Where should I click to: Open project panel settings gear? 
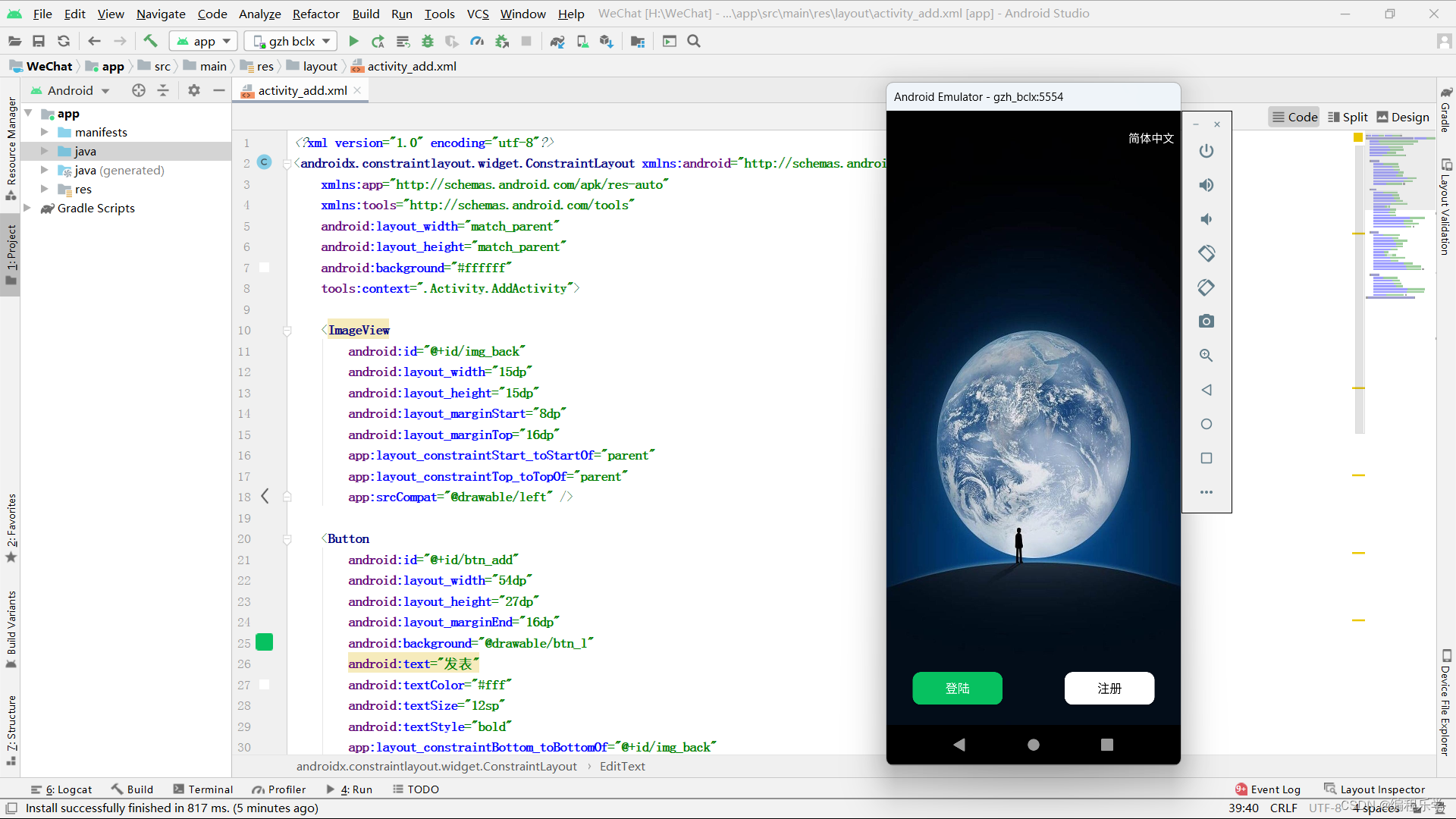pos(194,90)
